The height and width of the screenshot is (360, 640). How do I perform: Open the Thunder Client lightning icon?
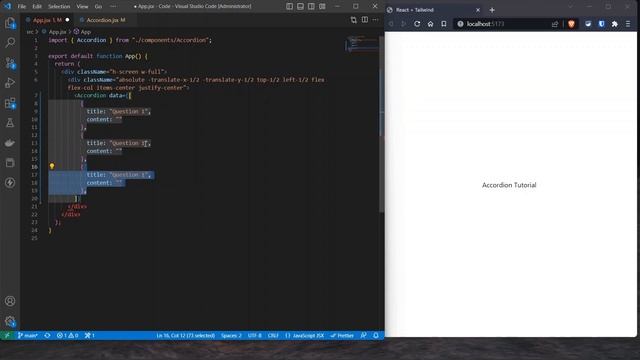[x=10, y=182]
